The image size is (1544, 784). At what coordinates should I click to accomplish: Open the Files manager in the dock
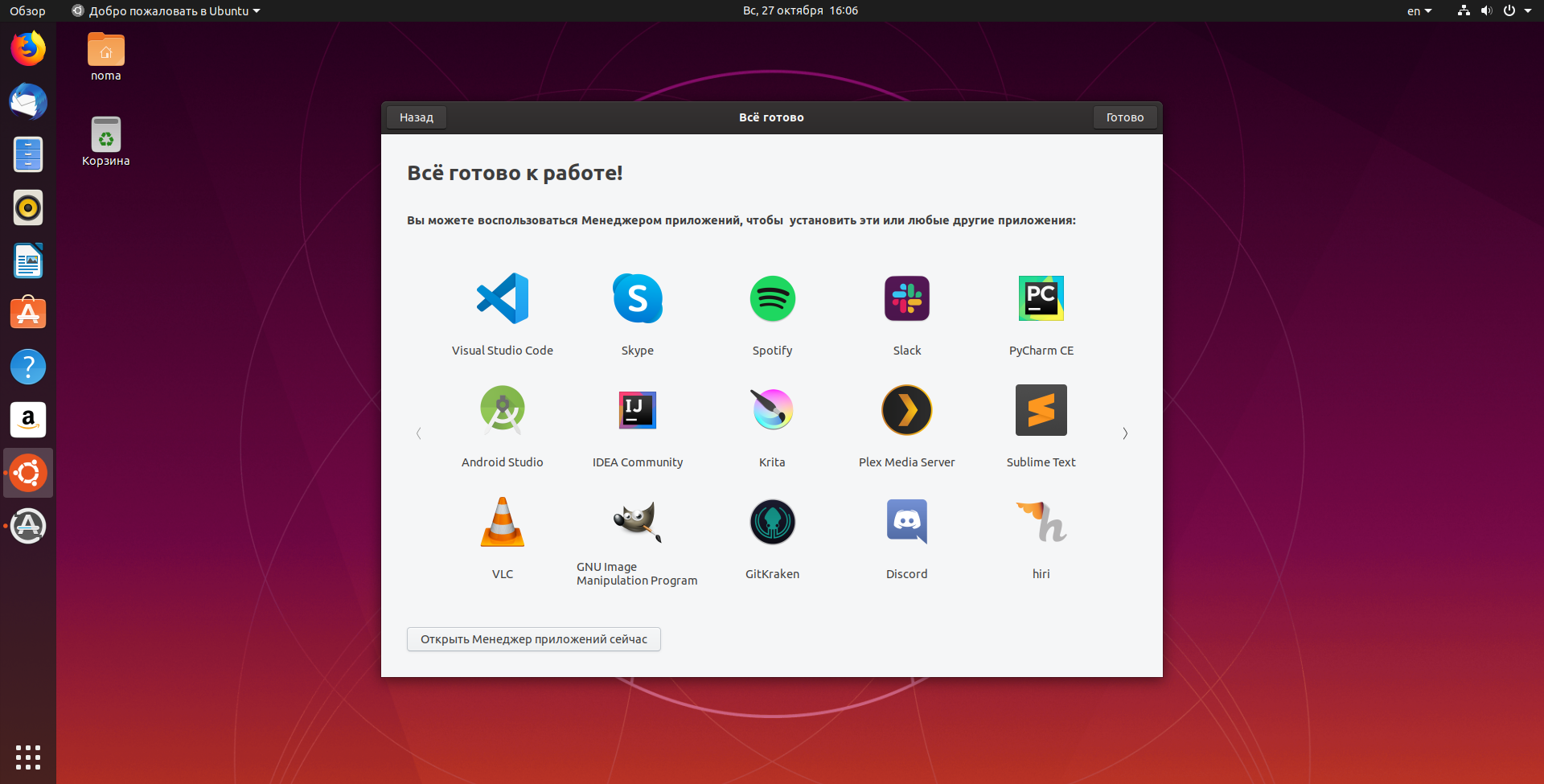[28, 154]
